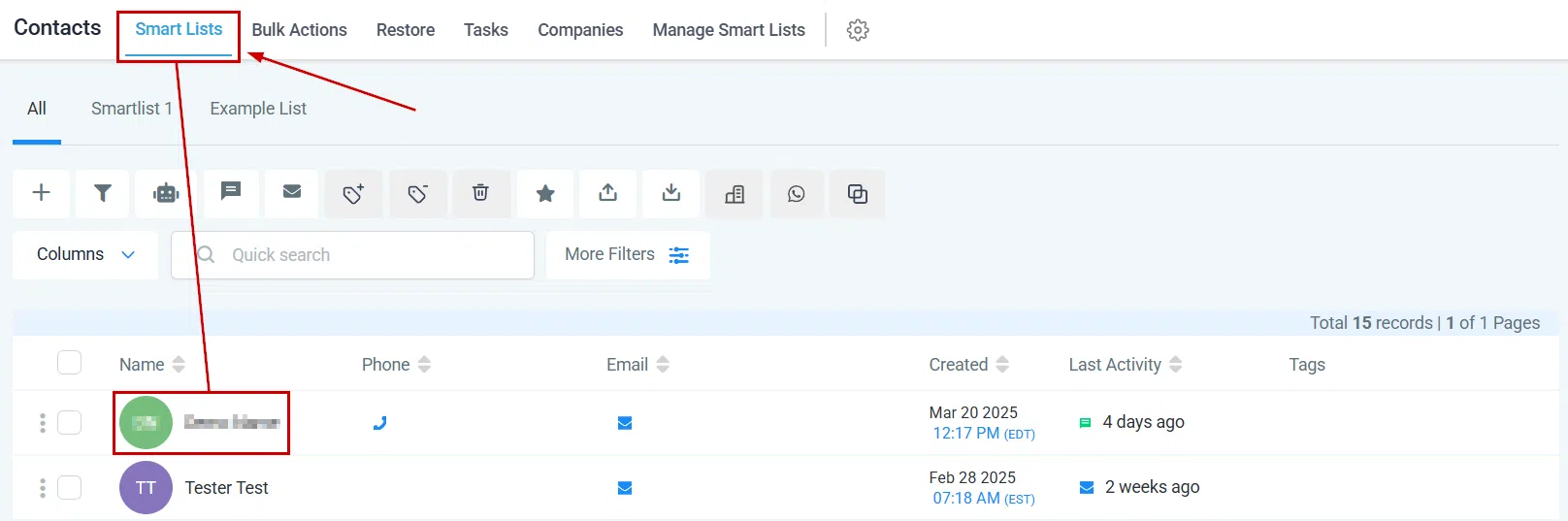Click the phone icon in first contact row

point(379,423)
